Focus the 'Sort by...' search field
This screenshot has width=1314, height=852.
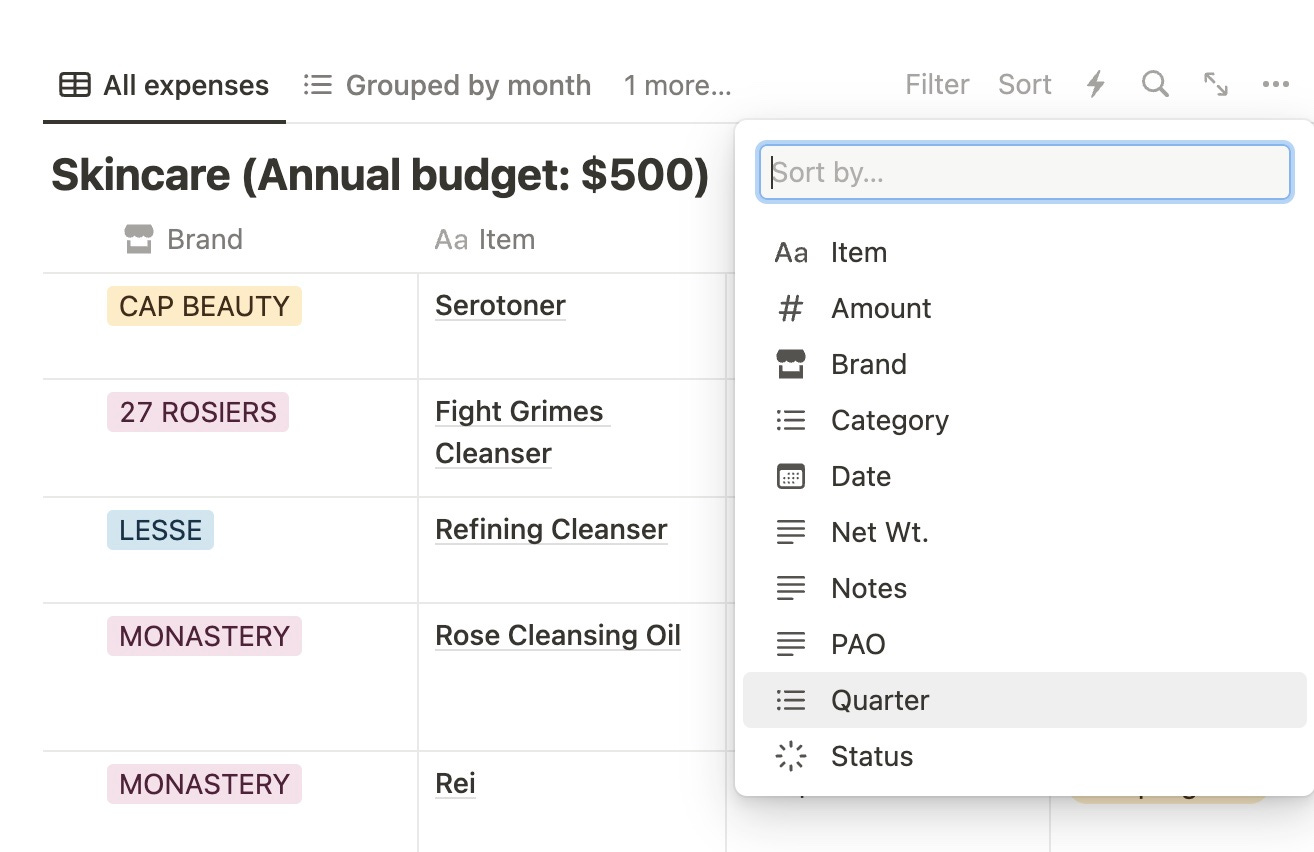coord(1025,172)
